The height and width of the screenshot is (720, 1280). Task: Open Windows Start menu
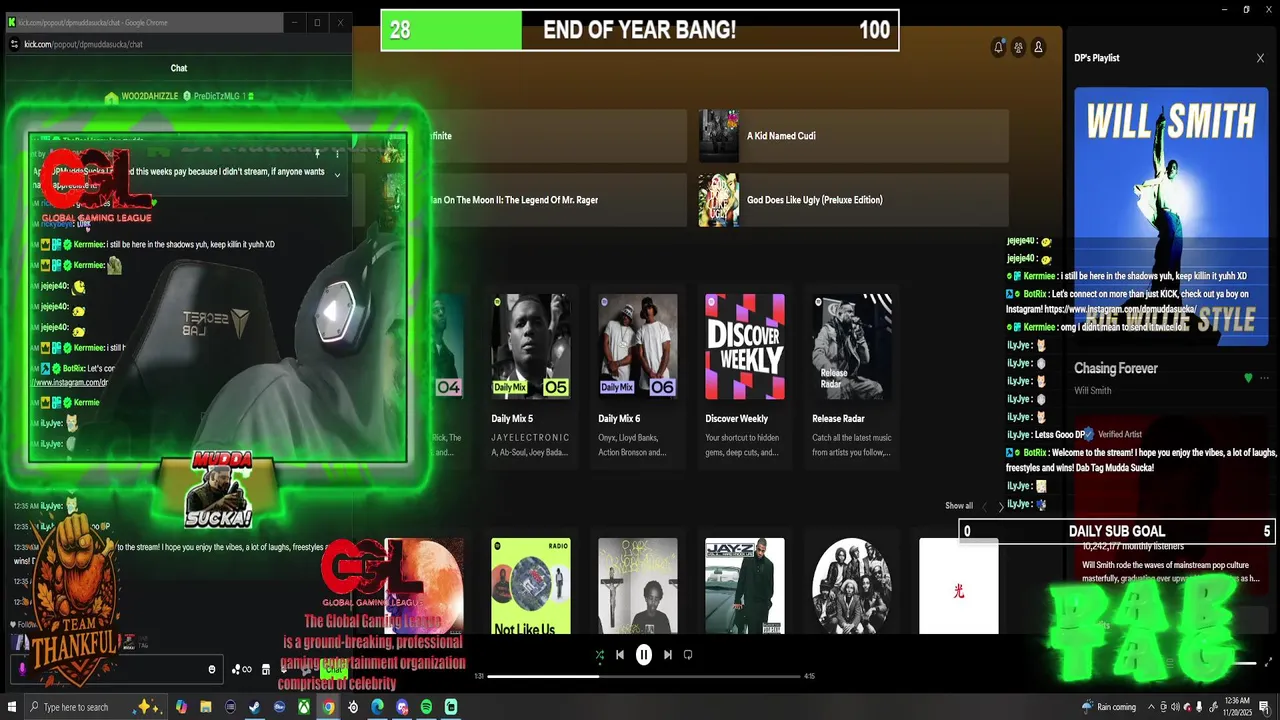(12, 707)
